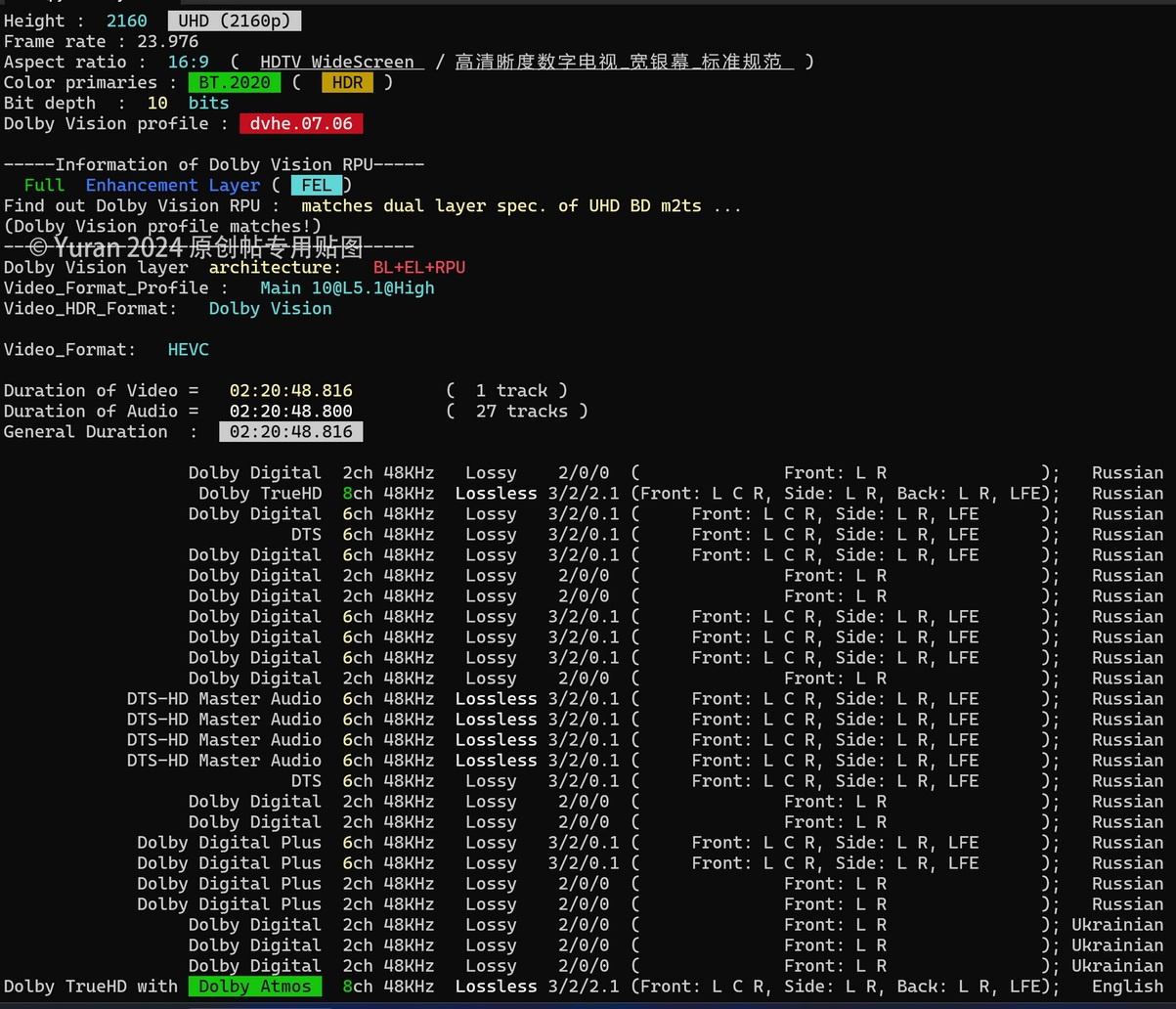Click the underlined HDTV WideScreen text
Viewport: 1176px width, 1009px height.
click(x=337, y=62)
